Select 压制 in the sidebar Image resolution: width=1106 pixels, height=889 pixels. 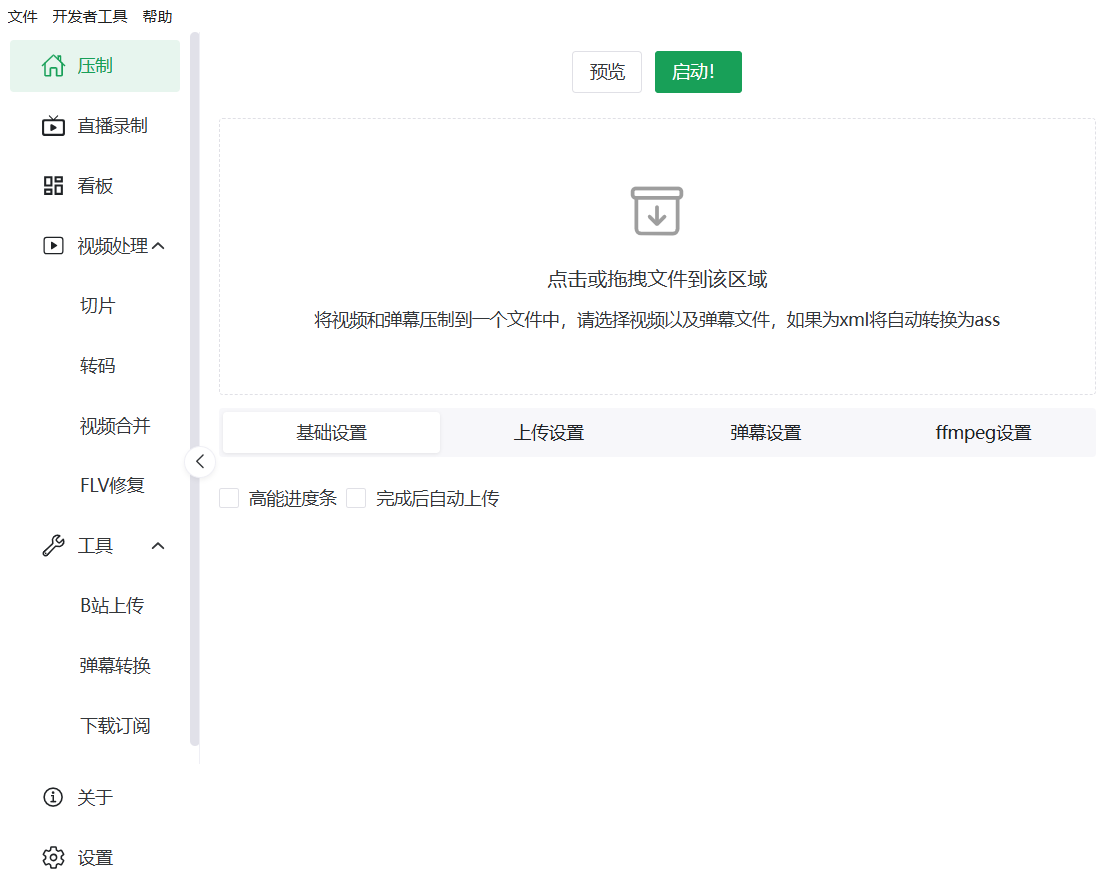pos(95,66)
